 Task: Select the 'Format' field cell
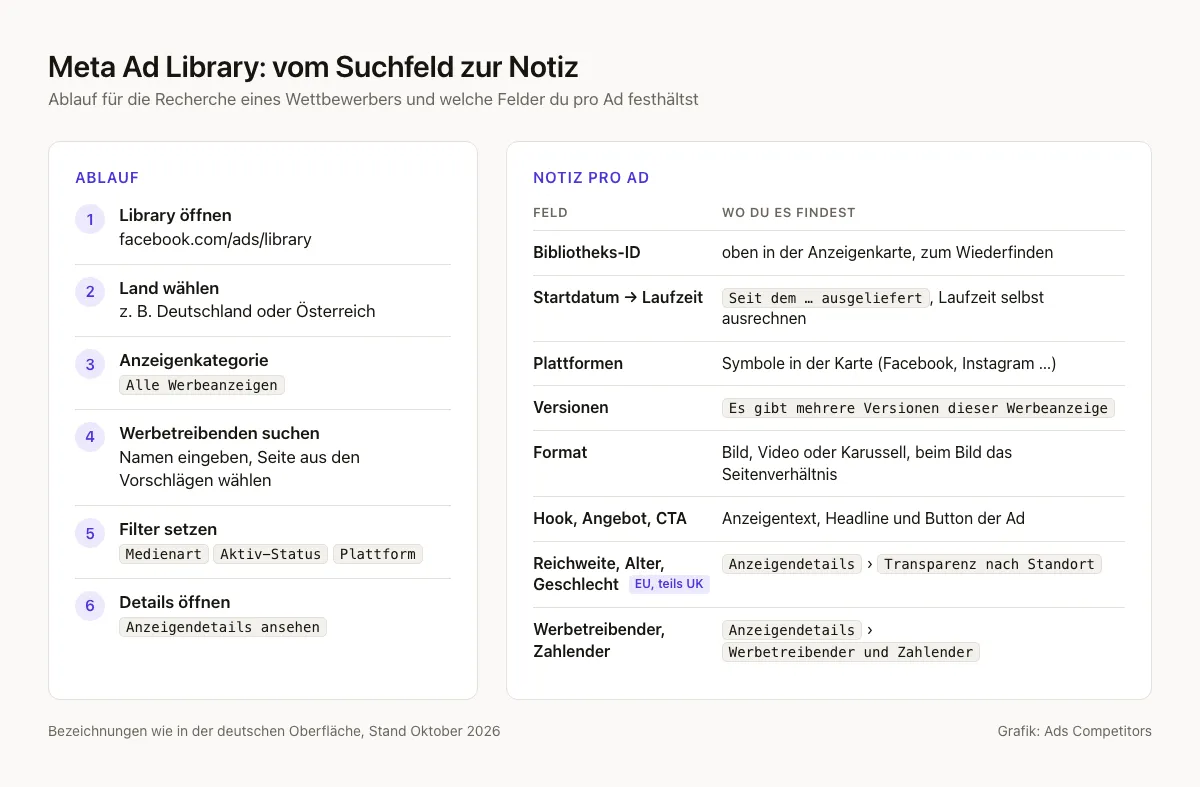560,452
